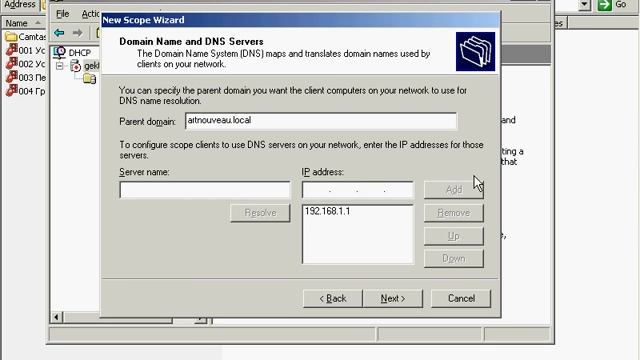Screen dimensions: 640x360
Task: Click the Down button
Action: tap(453, 258)
